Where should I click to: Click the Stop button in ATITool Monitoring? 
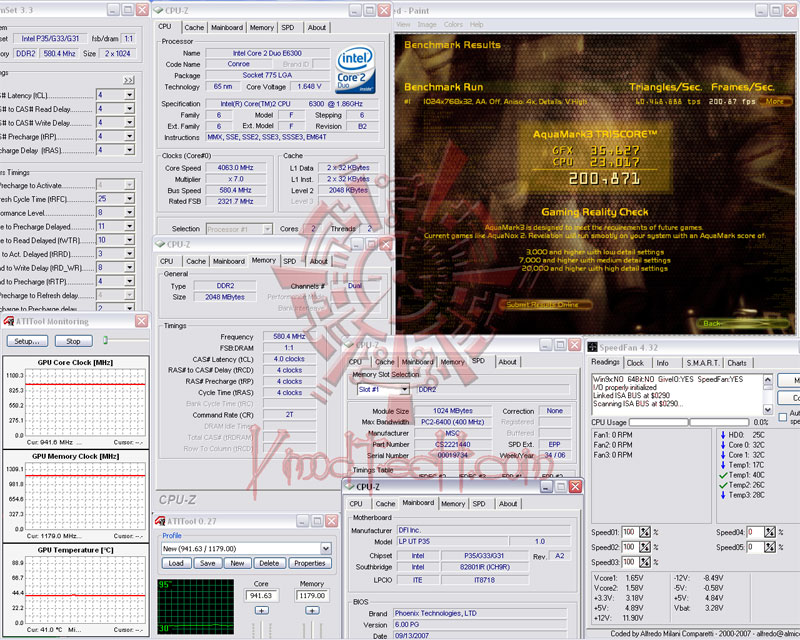[x=73, y=341]
